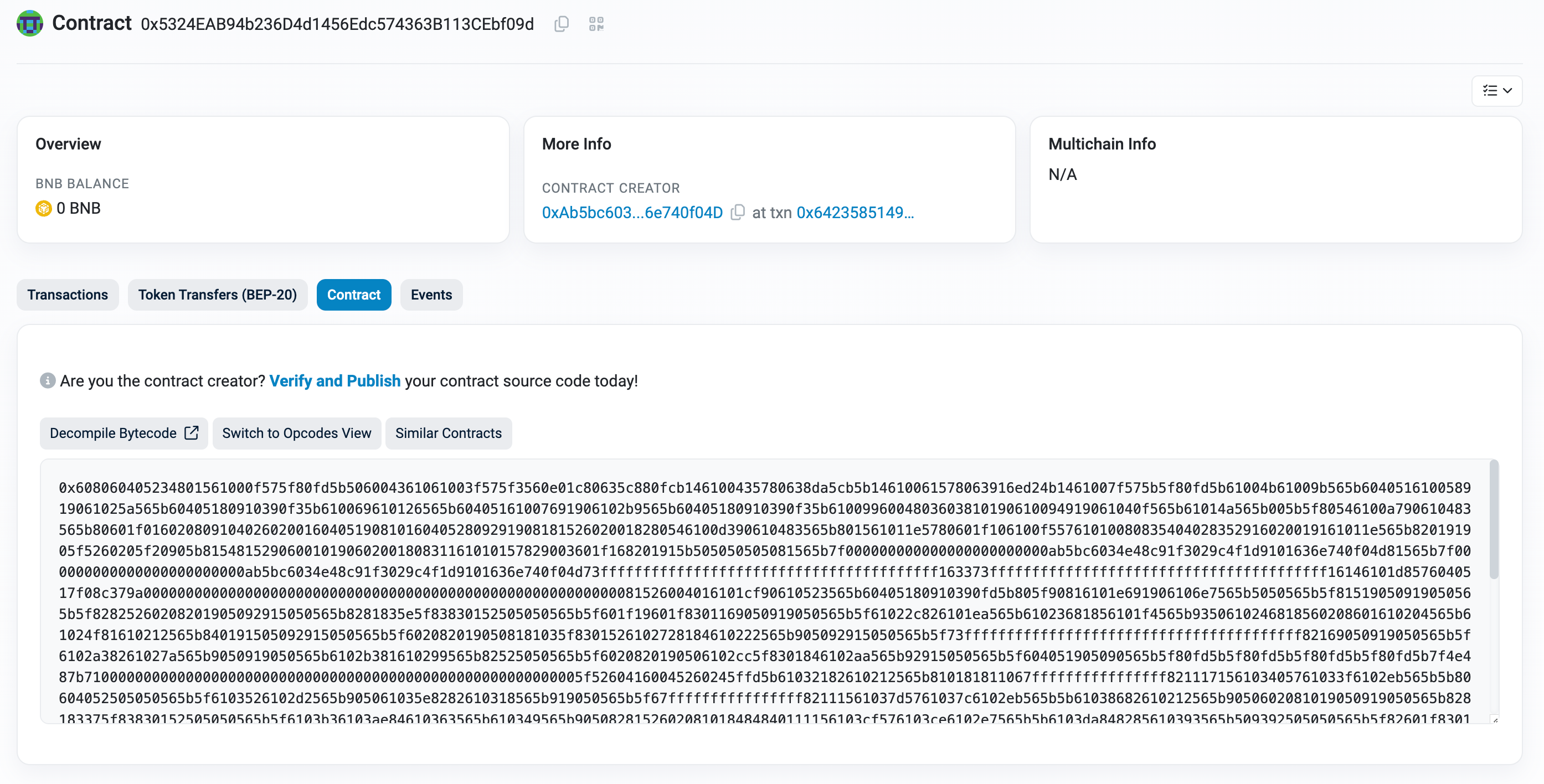The image size is (1544, 784).
Task: Click the 'More Info' card heading
Action: (x=576, y=144)
